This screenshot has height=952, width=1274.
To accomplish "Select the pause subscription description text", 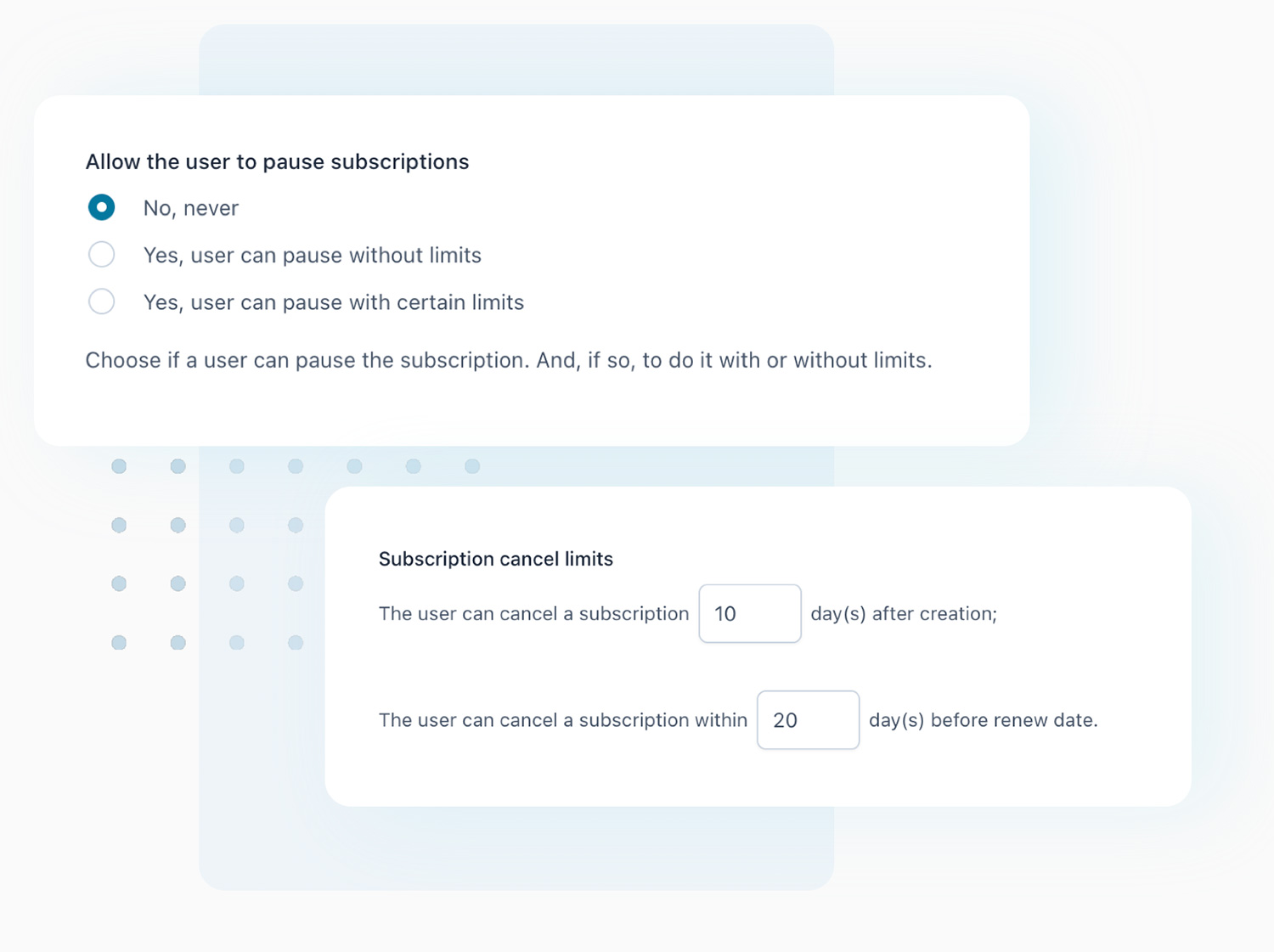I will [508, 360].
